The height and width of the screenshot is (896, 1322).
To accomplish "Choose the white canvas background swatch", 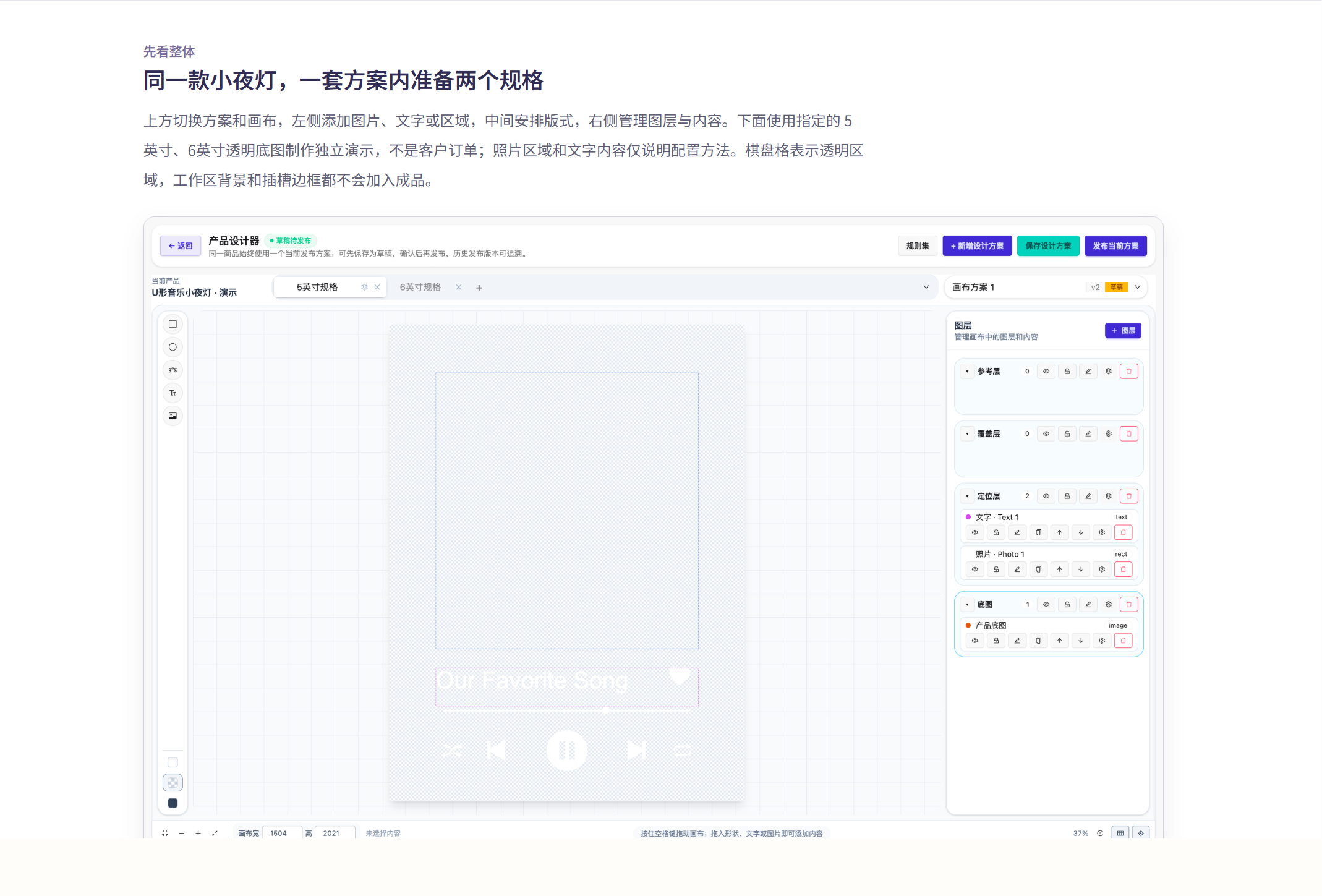I will 173,762.
